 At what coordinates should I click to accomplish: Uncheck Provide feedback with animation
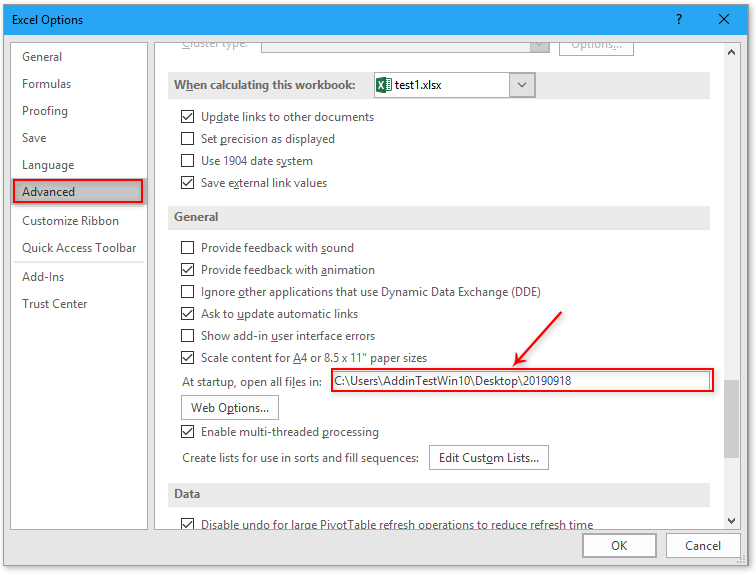pyautogui.click(x=188, y=269)
